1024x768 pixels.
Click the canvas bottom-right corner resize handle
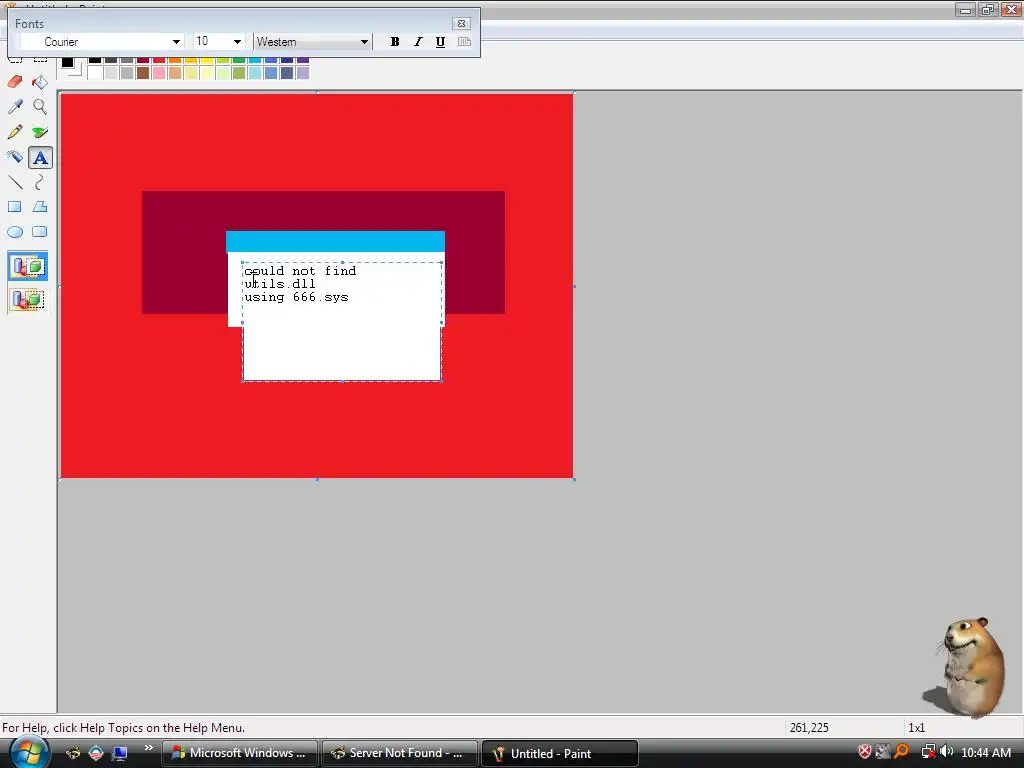click(x=574, y=479)
